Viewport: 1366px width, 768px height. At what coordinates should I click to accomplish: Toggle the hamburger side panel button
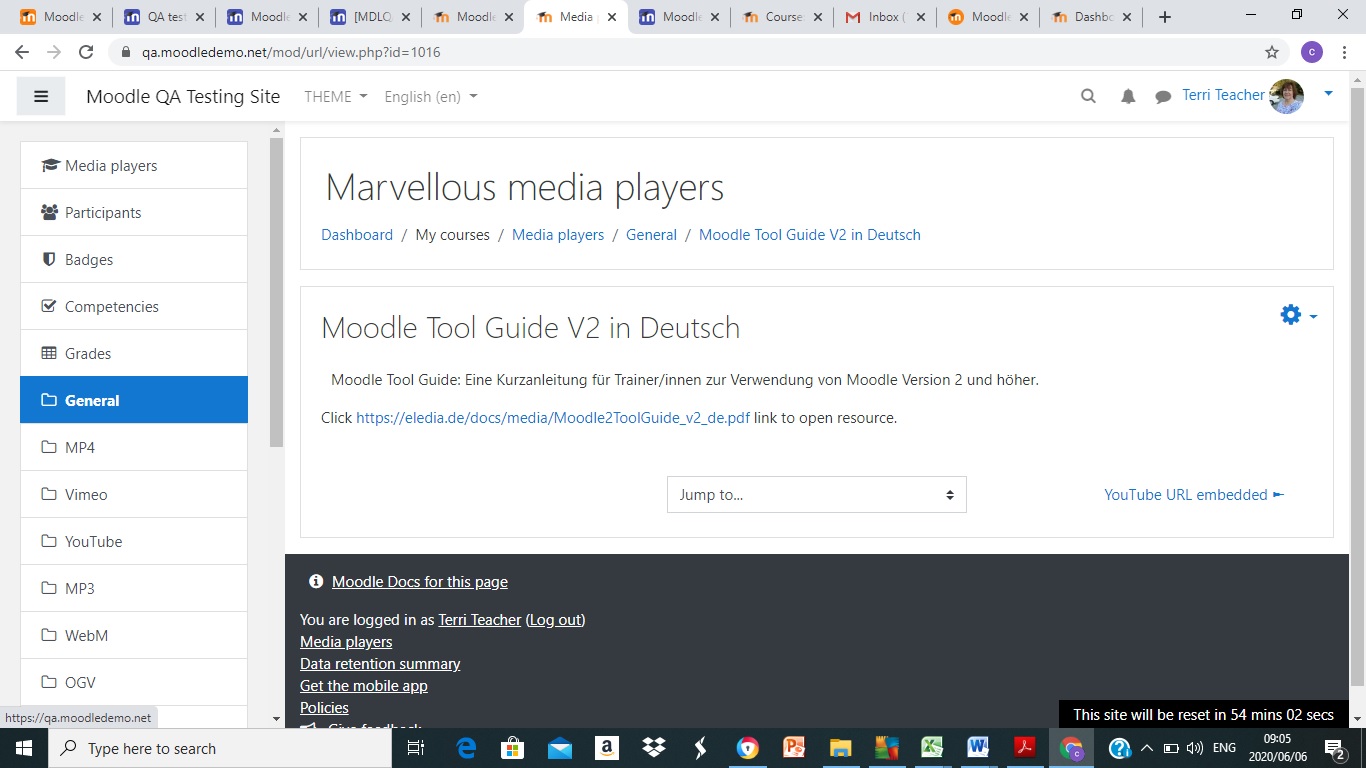[41, 96]
